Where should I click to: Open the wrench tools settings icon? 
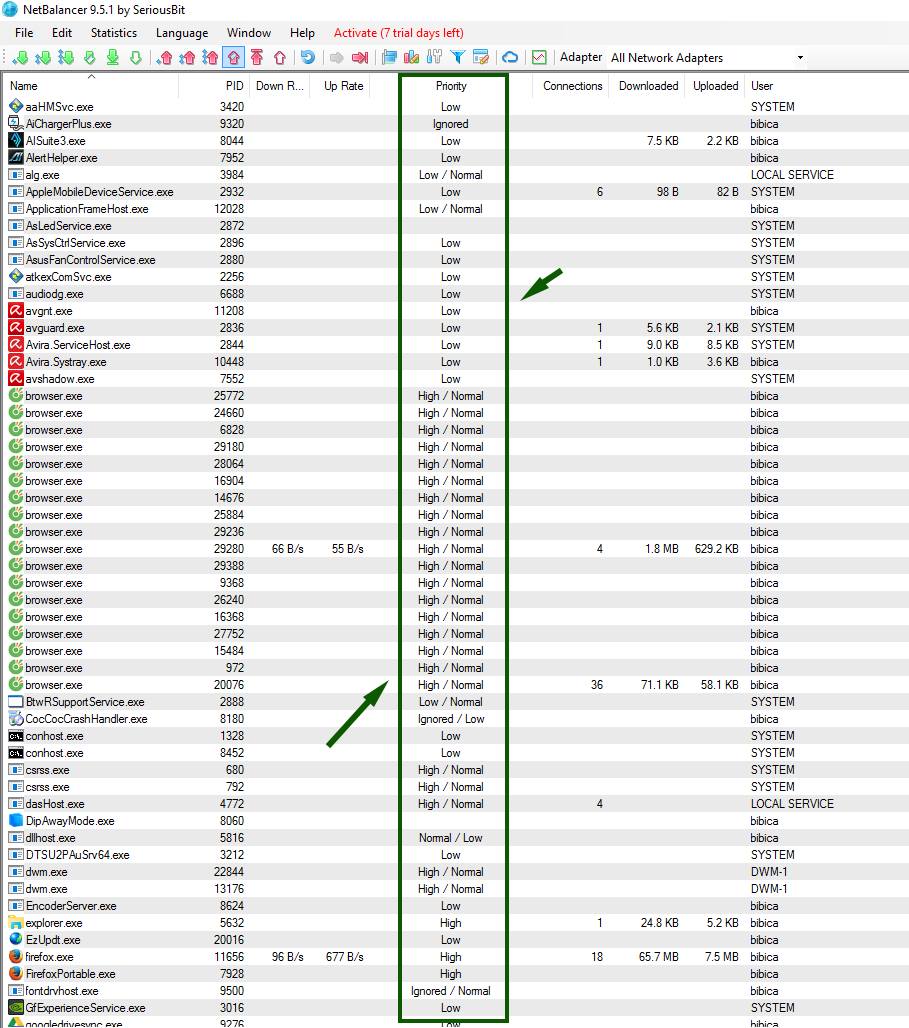coord(434,58)
